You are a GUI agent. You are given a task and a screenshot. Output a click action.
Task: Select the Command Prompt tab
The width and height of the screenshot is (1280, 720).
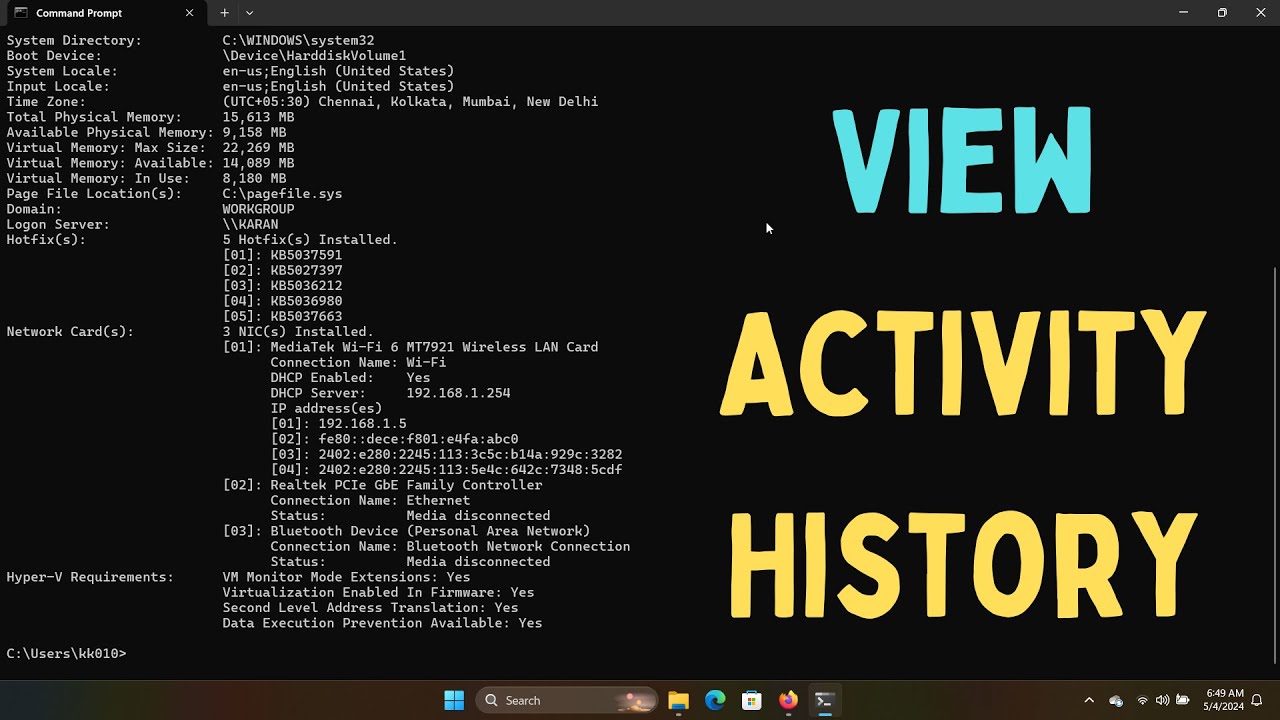click(104, 13)
